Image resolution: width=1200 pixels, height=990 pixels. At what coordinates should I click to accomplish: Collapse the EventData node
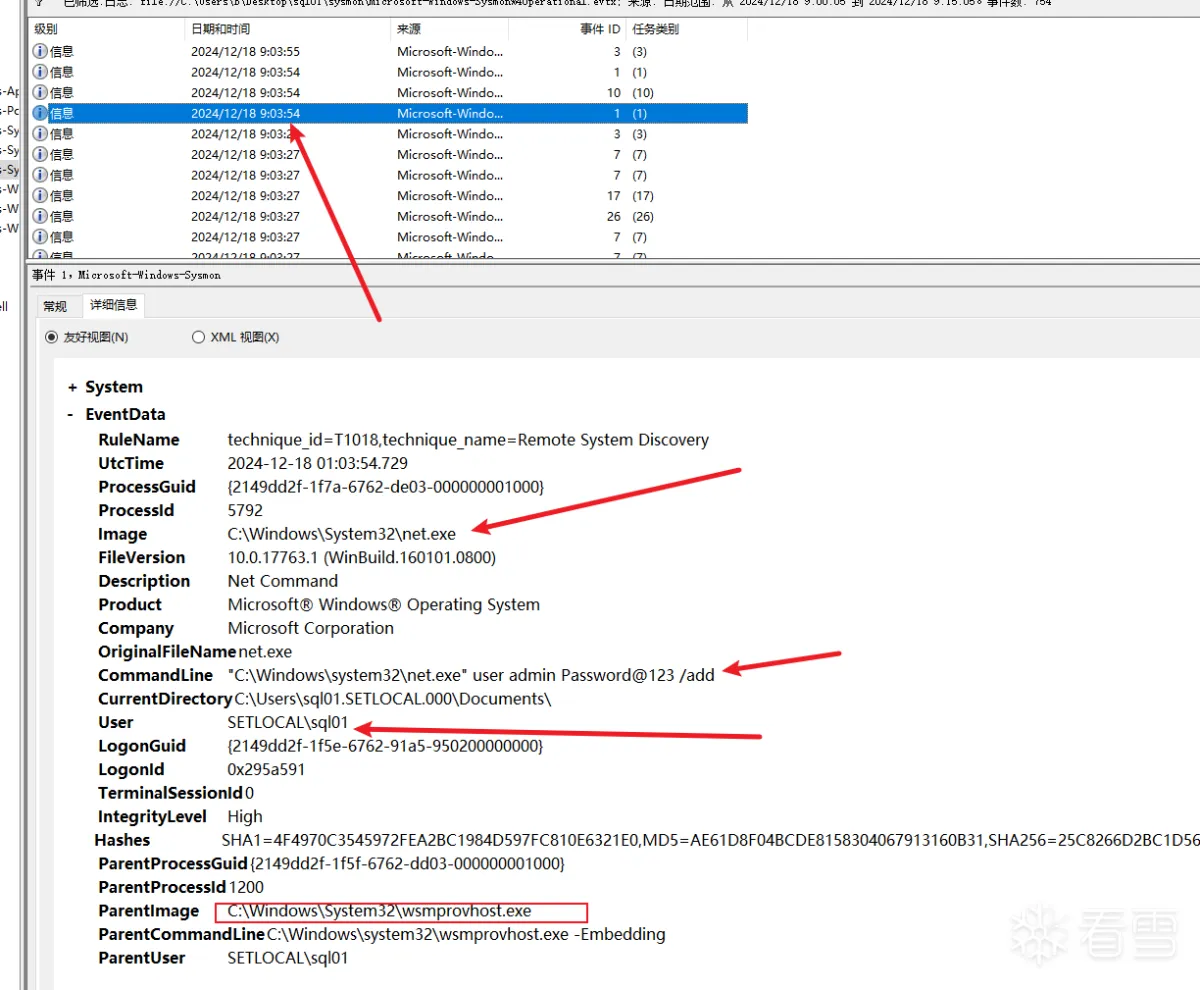(71, 414)
